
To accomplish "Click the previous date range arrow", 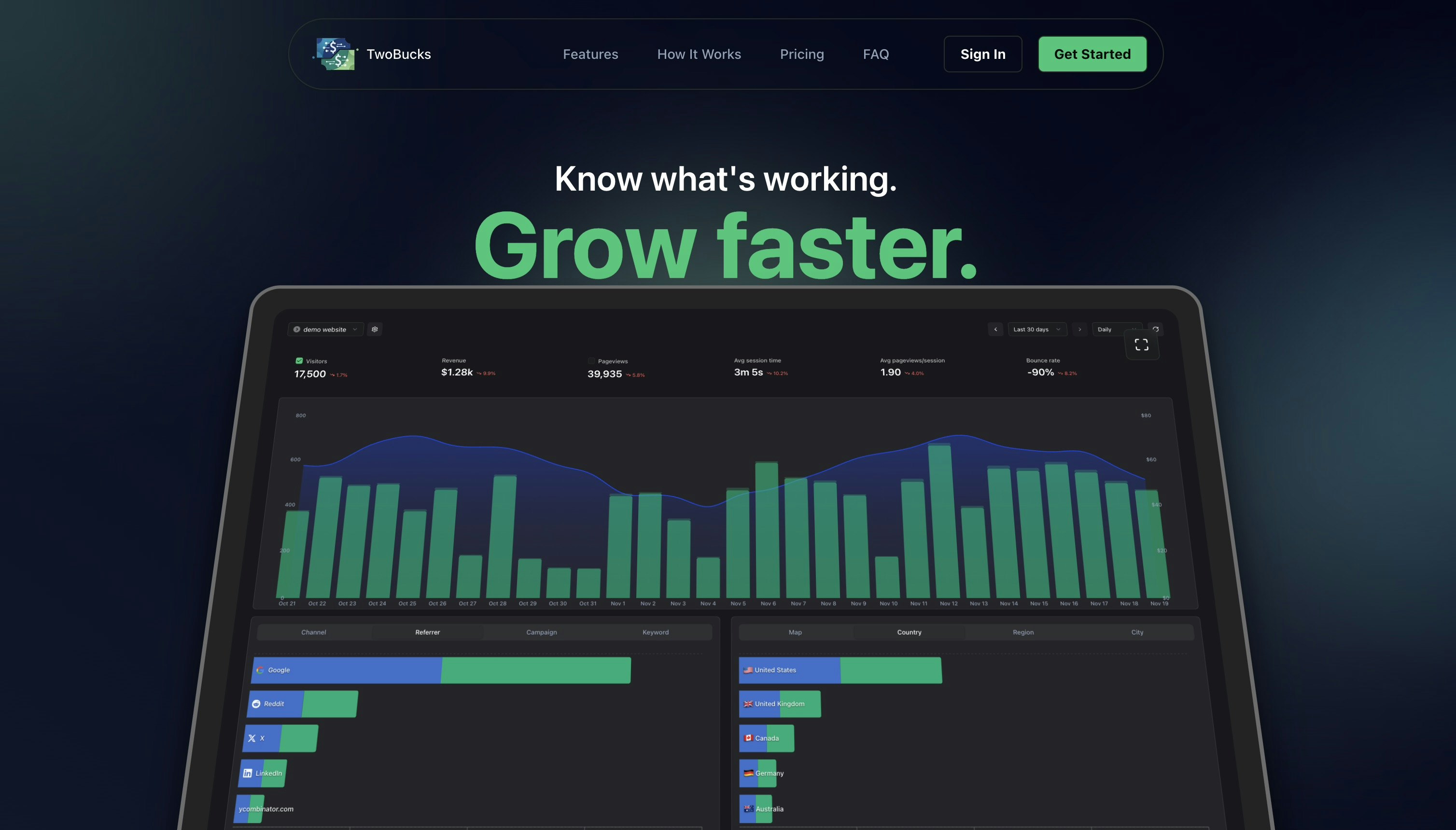I will 996,329.
